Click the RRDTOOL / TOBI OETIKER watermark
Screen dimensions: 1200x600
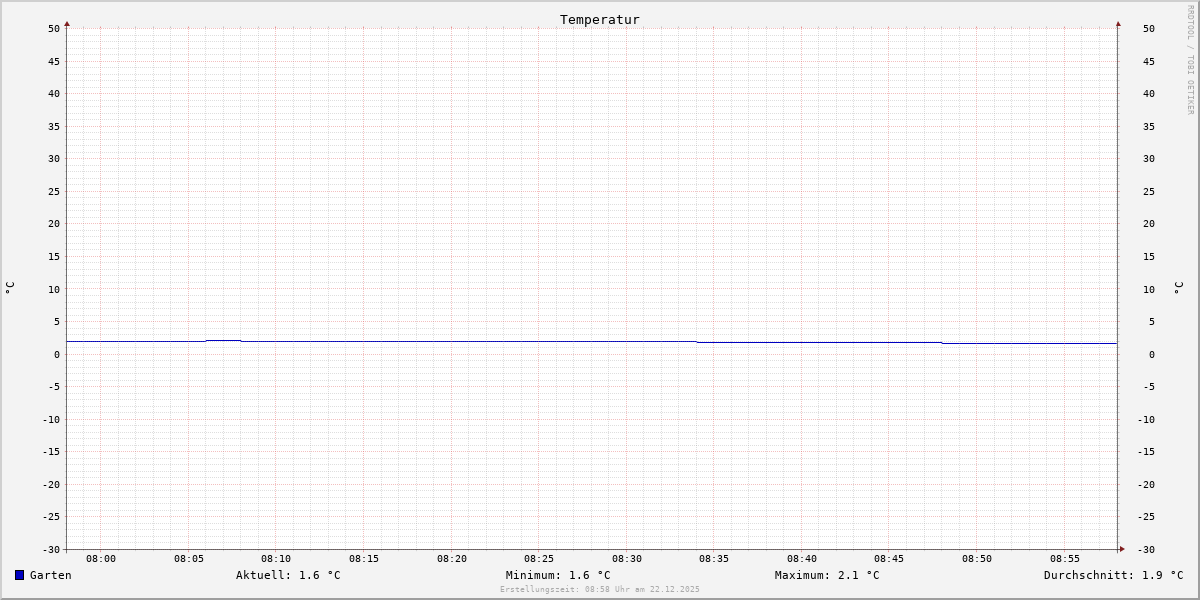(1190, 60)
